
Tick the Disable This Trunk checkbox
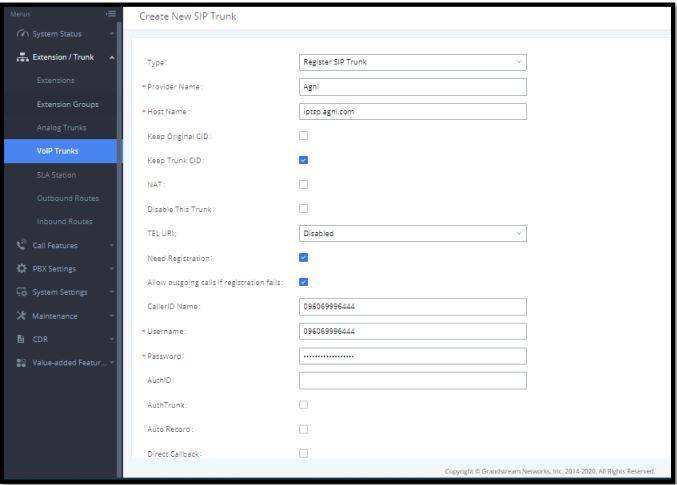click(x=304, y=209)
